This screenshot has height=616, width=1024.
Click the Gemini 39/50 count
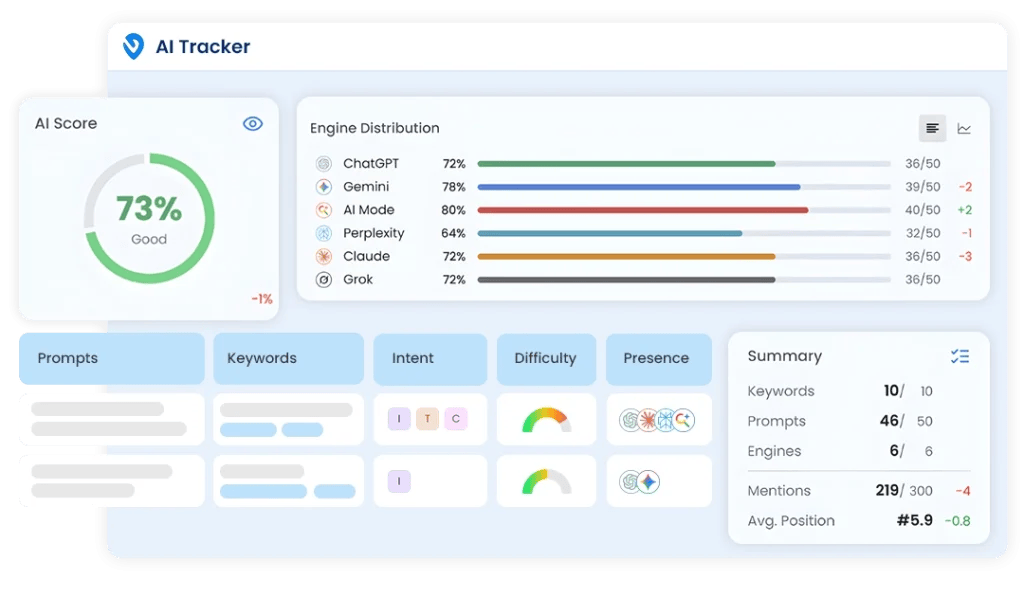922,187
